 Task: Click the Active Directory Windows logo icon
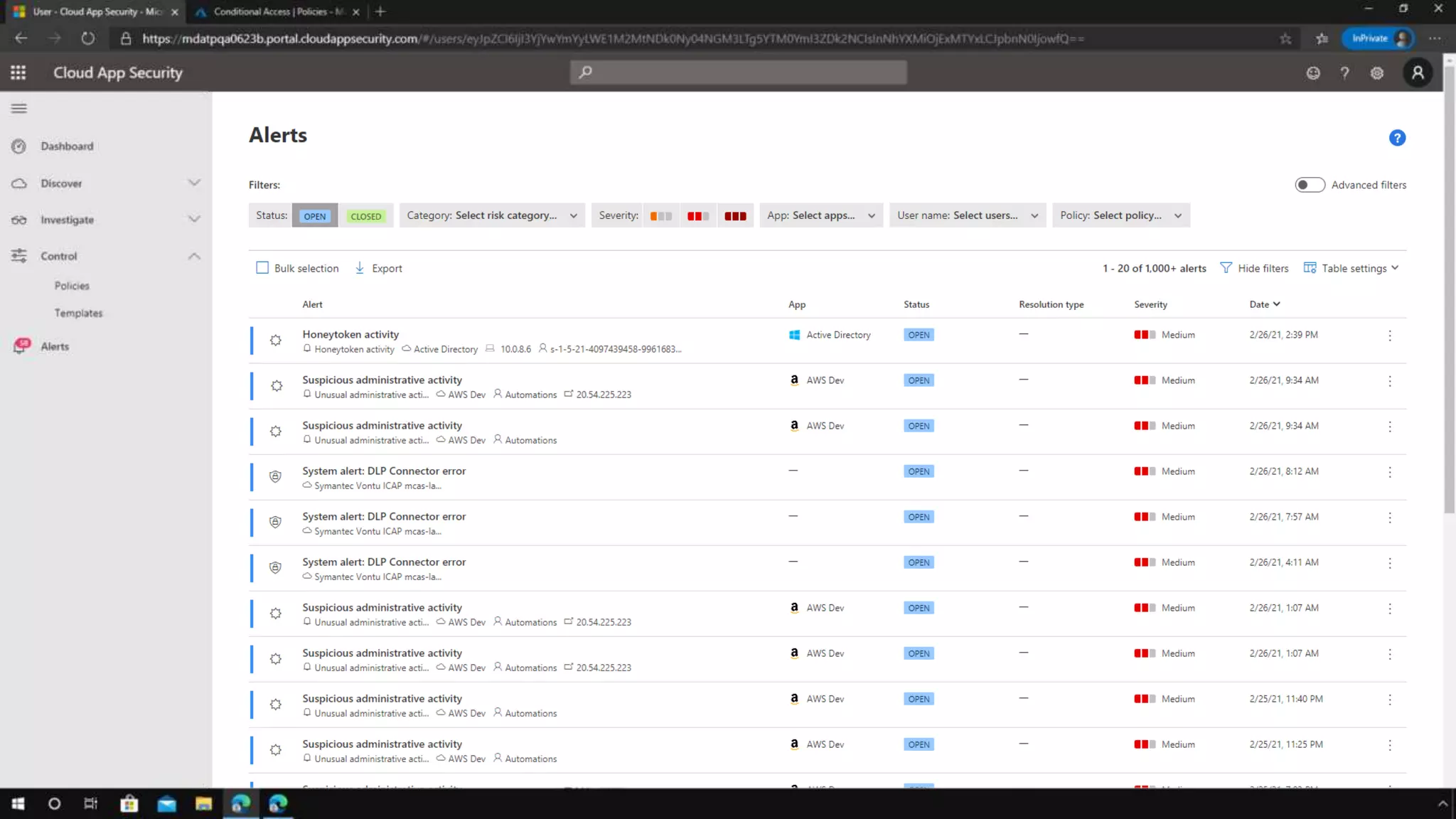[794, 335]
